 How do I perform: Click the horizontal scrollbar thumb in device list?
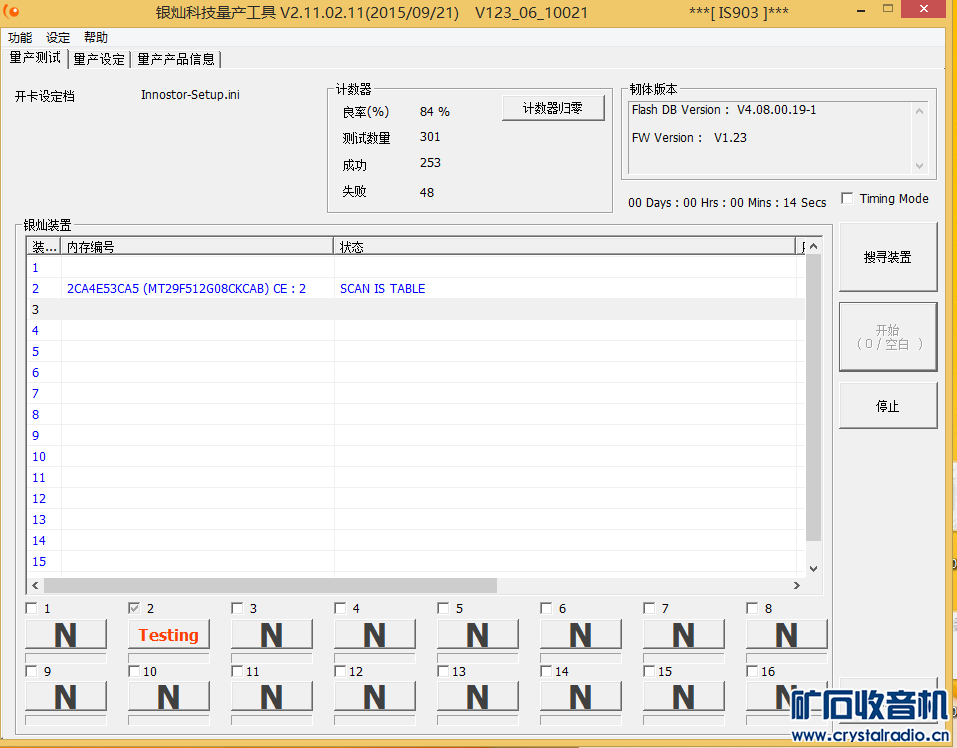click(270, 586)
